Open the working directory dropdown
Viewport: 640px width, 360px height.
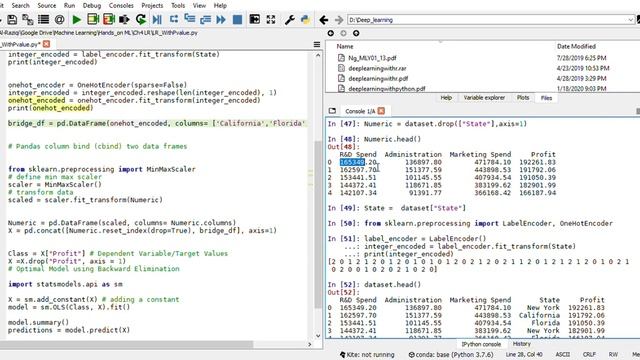(631, 20)
